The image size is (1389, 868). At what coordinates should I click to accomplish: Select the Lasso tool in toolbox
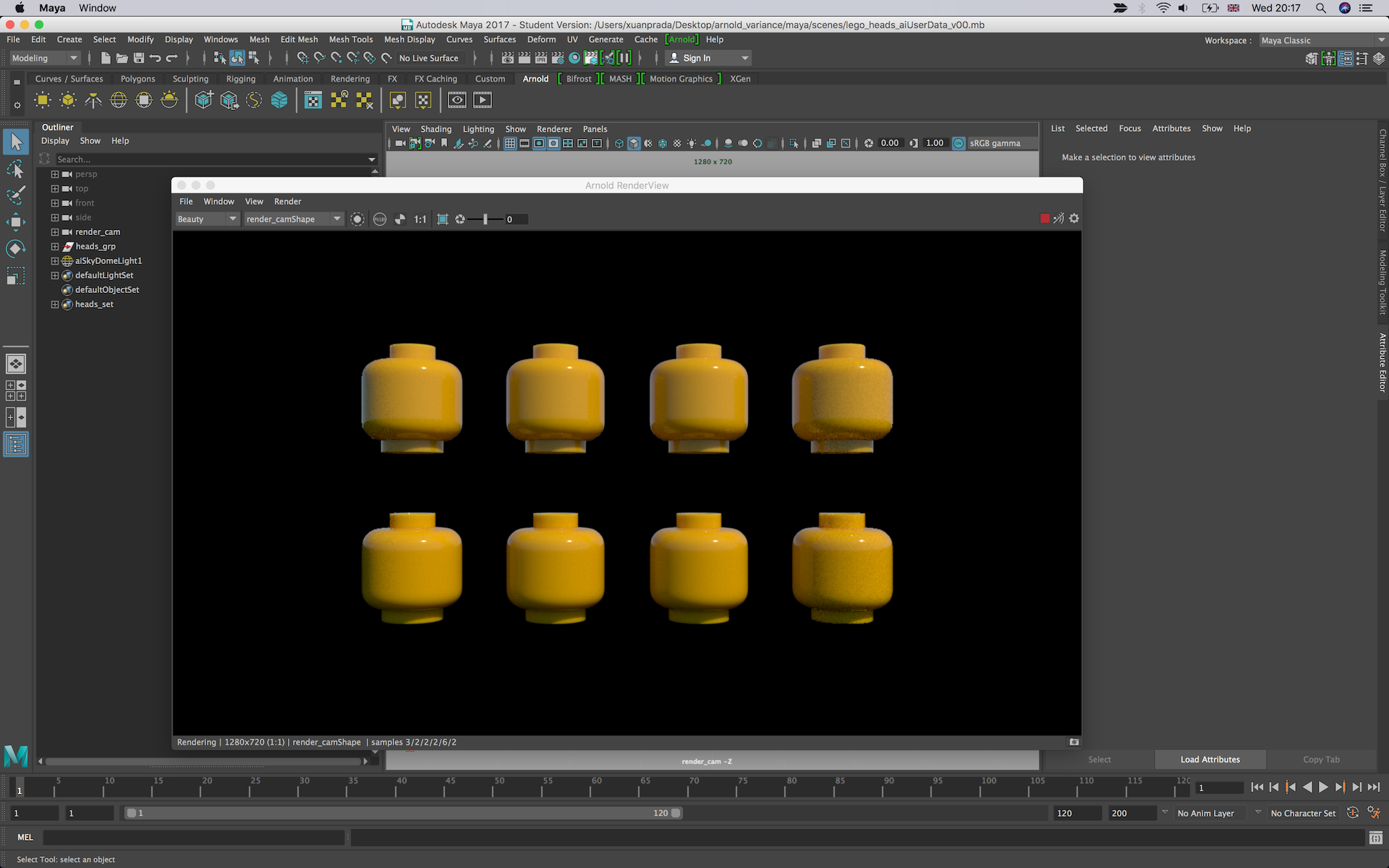(x=16, y=169)
